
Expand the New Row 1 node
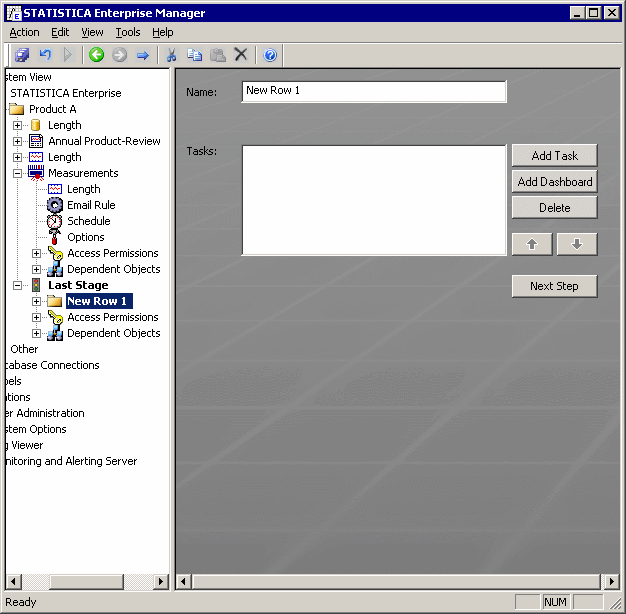(x=36, y=301)
